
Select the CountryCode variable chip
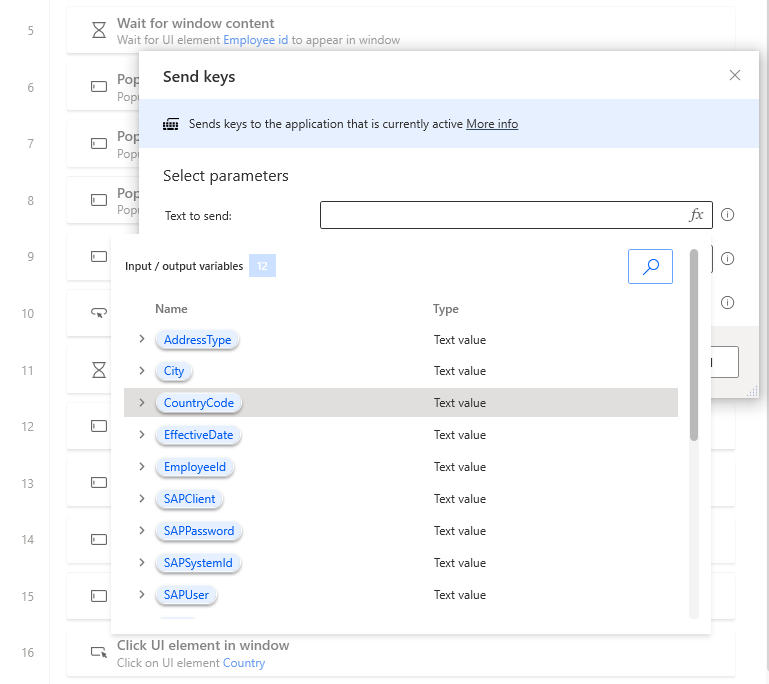[199, 403]
